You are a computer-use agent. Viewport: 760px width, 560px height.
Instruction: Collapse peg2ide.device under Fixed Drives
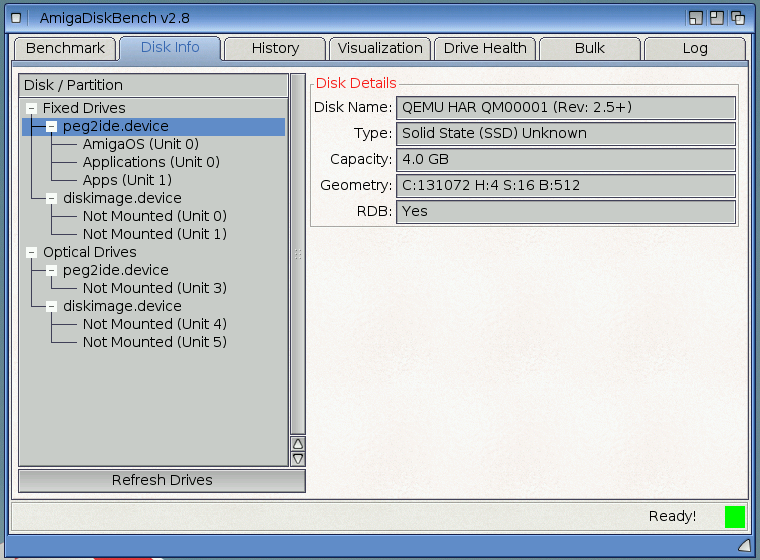pos(51,126)
